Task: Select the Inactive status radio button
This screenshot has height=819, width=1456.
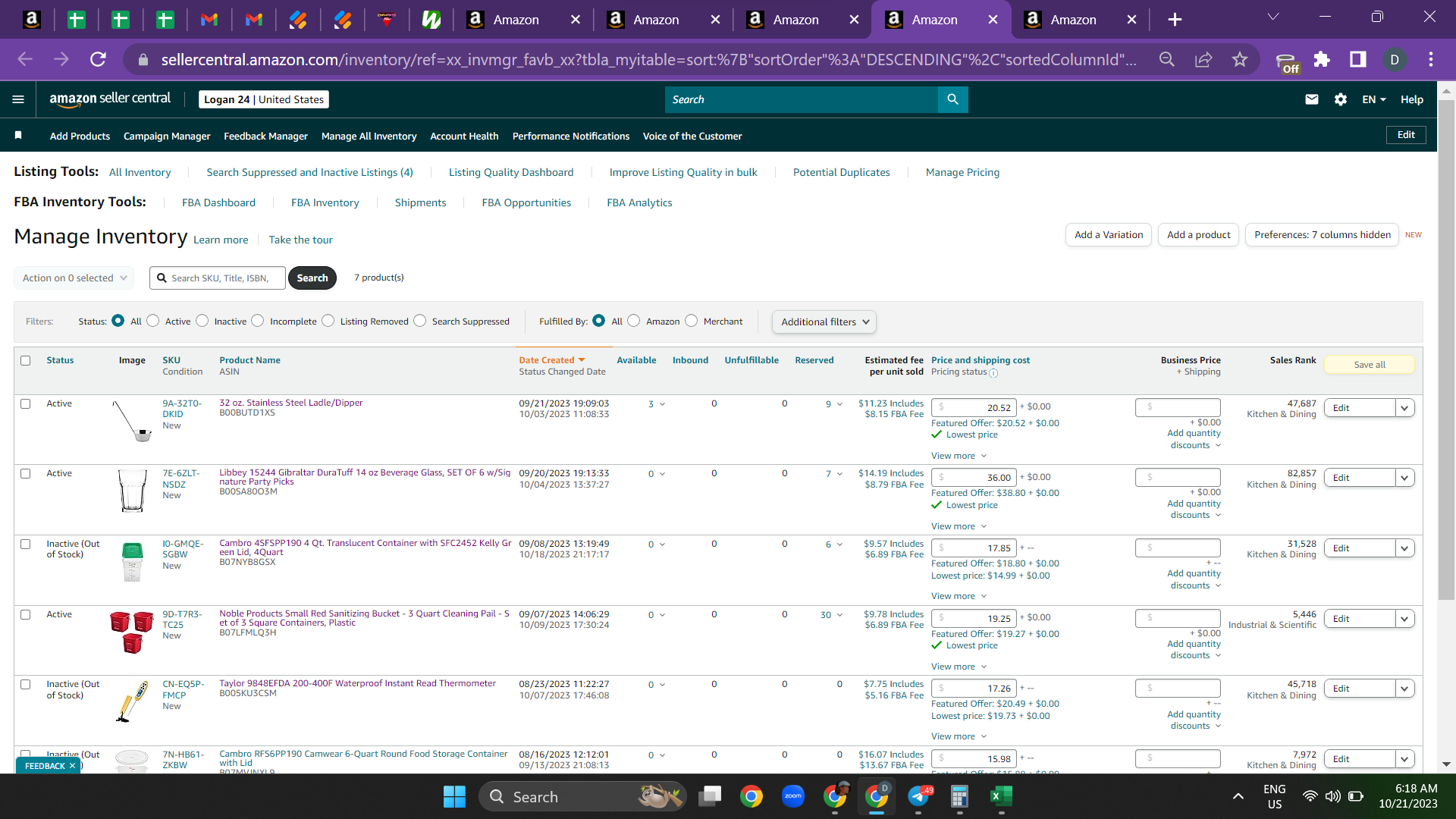Action: (x=202, y=321)
